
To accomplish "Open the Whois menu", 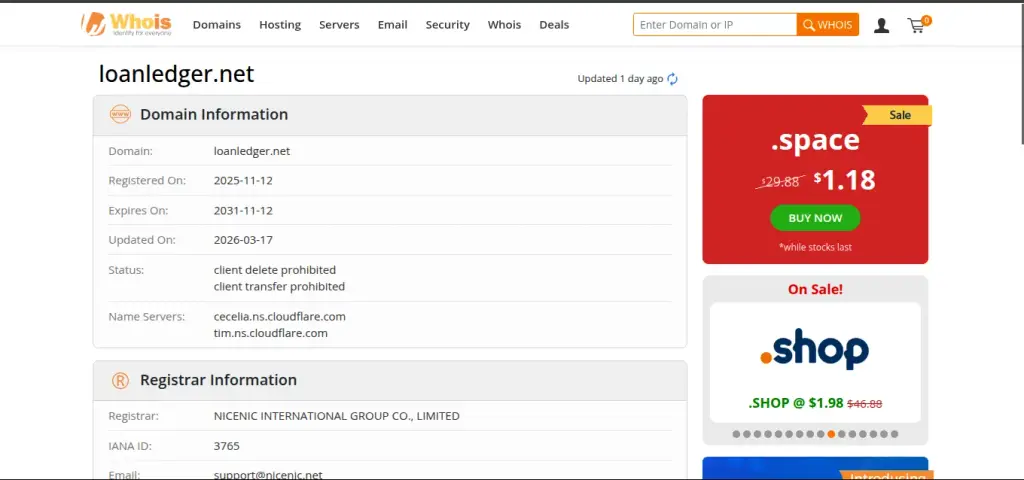I will click(504, 25).
